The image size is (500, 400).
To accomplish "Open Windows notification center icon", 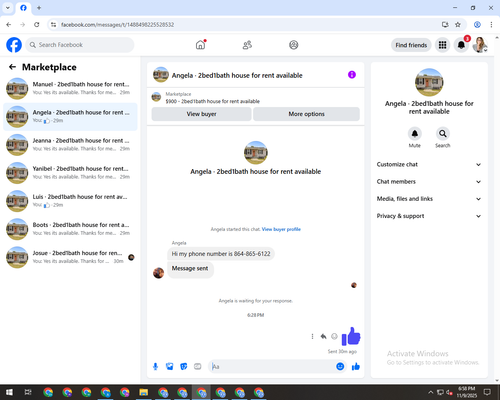I will click(487, 392).
